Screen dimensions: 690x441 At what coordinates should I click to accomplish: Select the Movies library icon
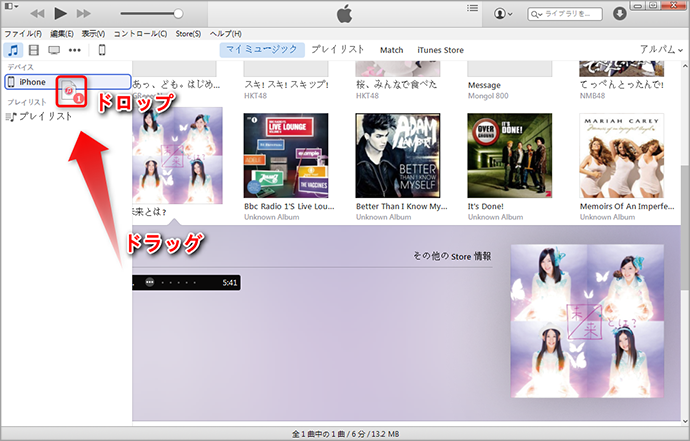coord(34,50)
